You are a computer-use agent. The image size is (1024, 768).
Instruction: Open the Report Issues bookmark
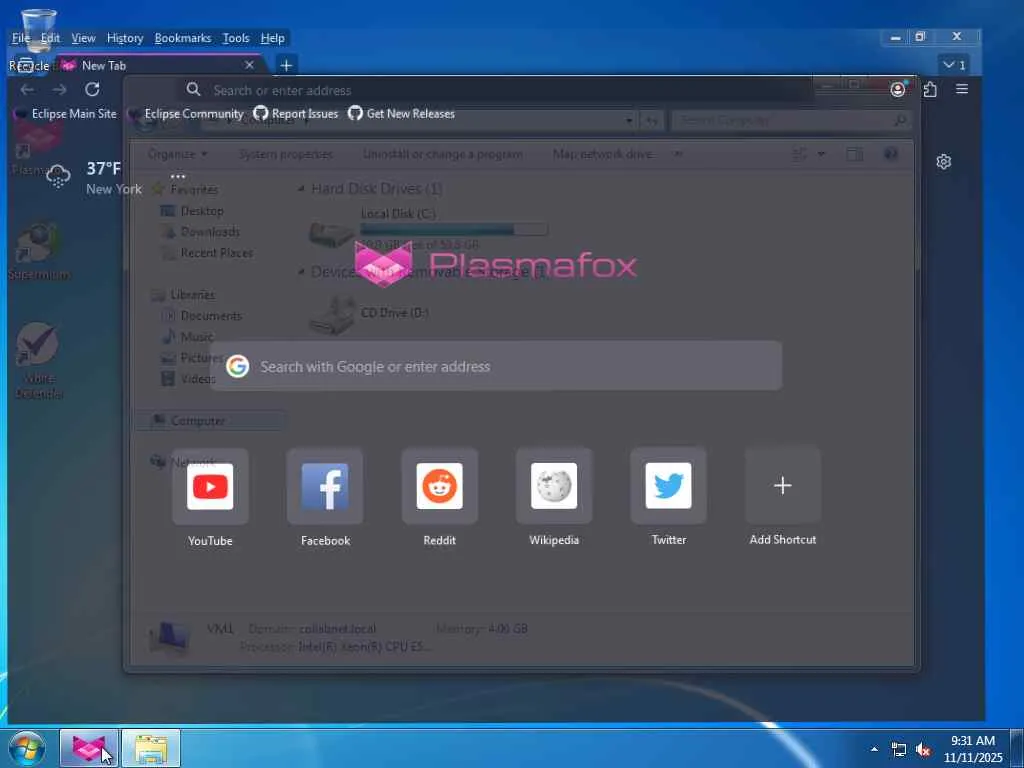[296, 114]
